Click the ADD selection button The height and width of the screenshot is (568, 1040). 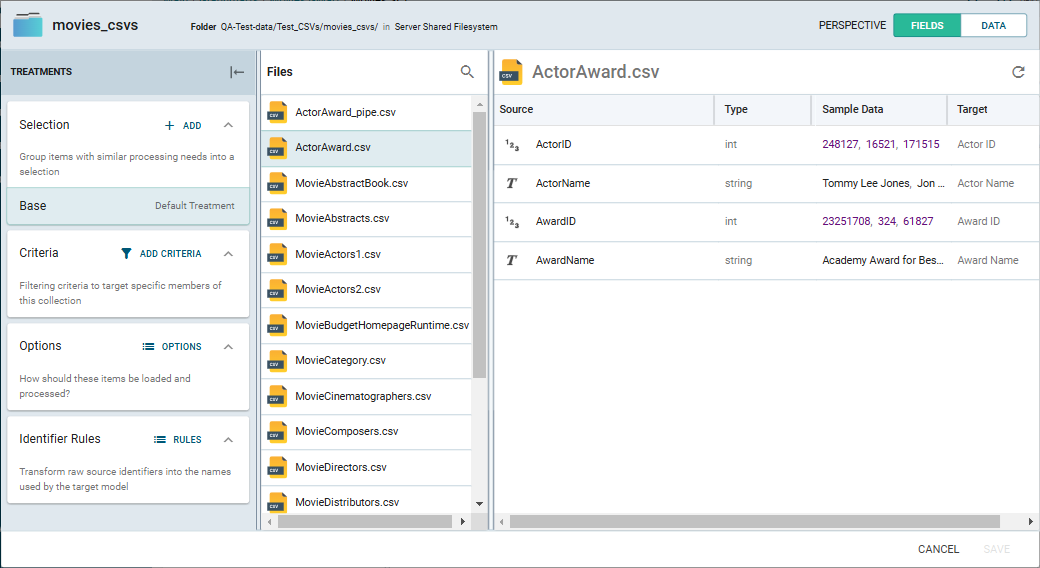tap(183, 126)
